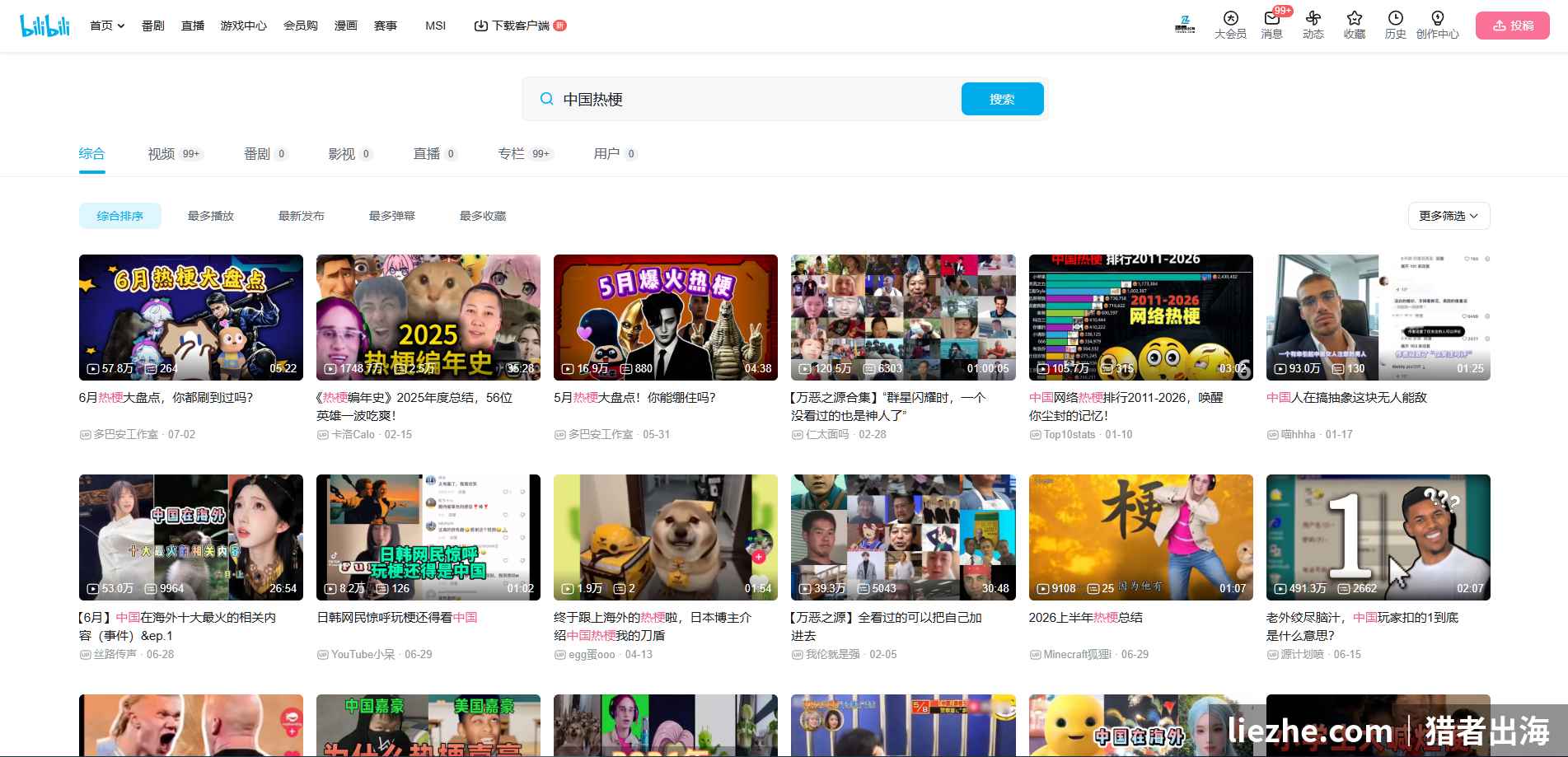This screenshot has height=757, width=1568.
Task: Open title 6月热梗大盘点,你都刷到过吗?
Action: (x=166, y=397)
